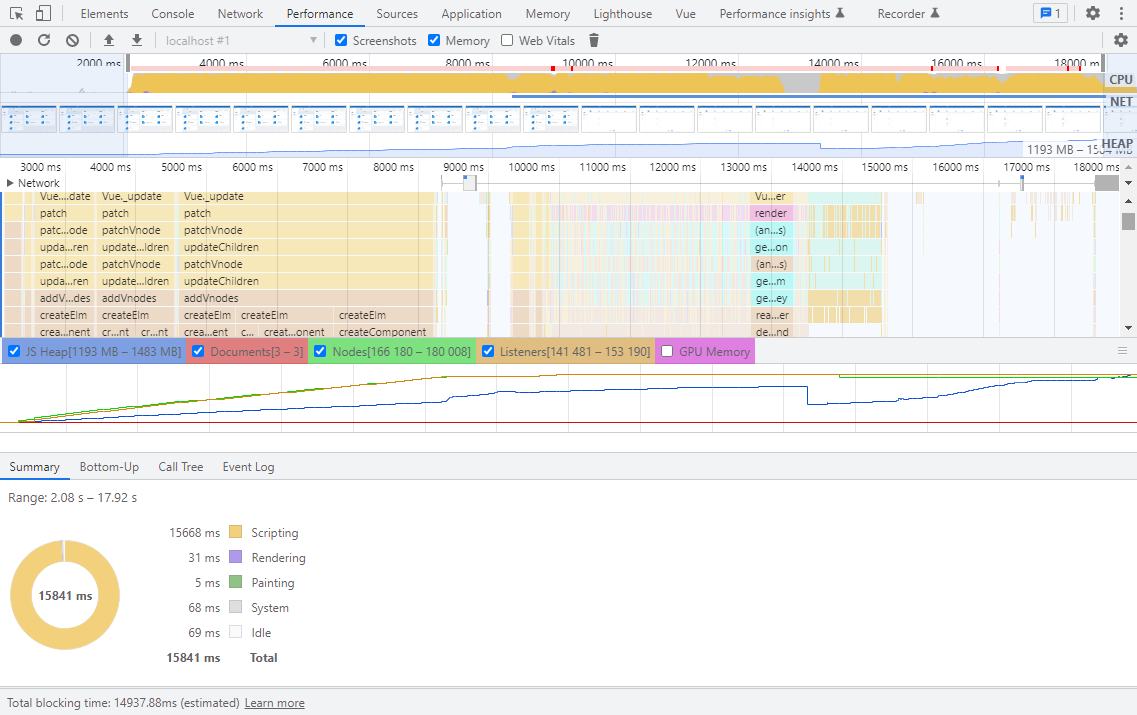This screenshot has height=715, width=1137.
Task: Switch to the Bottom-Up tab
Action: (109, 467)
